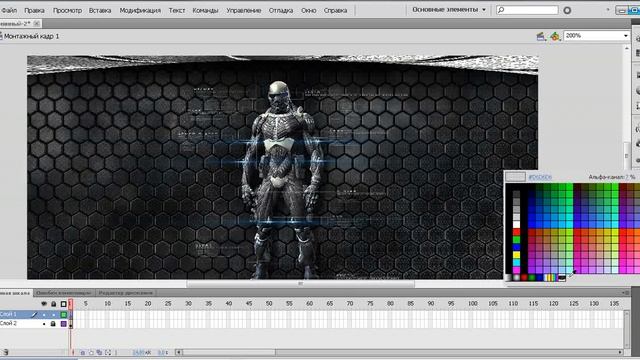Open the Окно menu
The image size is (640, 360).
[309, 10]
